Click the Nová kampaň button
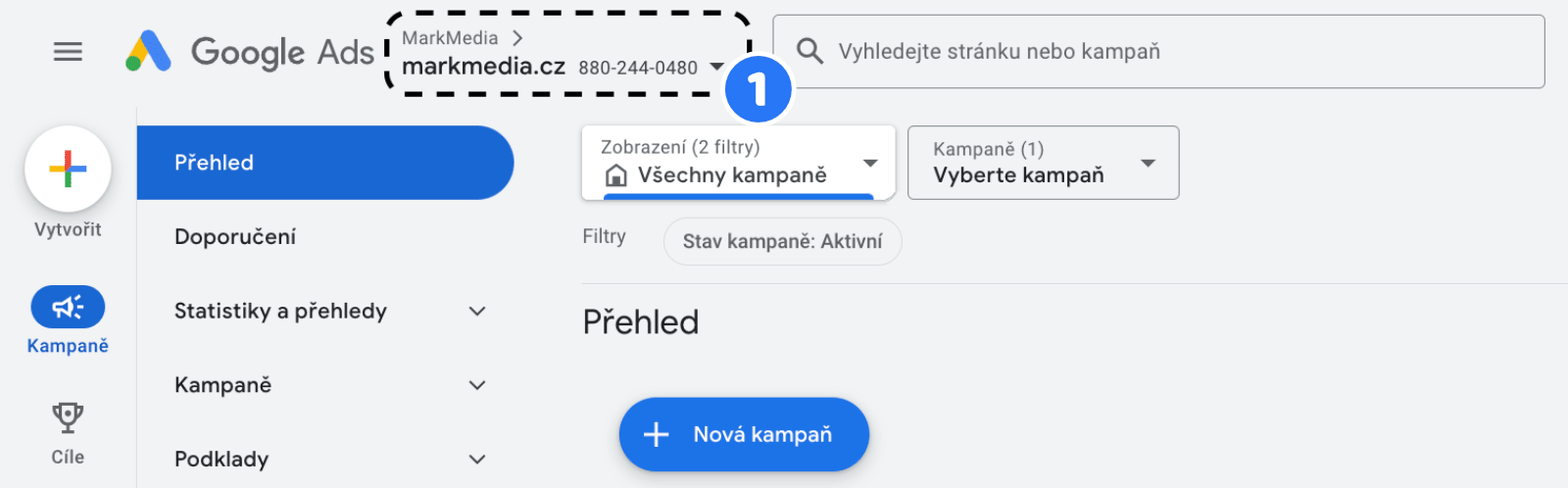 744,434
